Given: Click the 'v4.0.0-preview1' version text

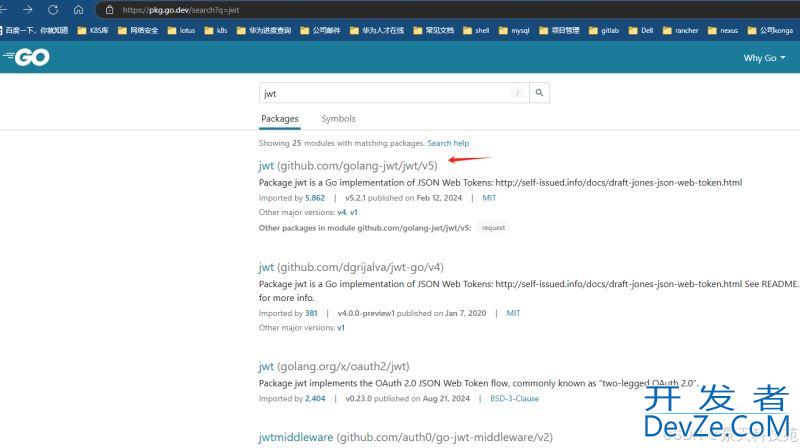Looking at the screenshot, I should [x=366, y=313].
